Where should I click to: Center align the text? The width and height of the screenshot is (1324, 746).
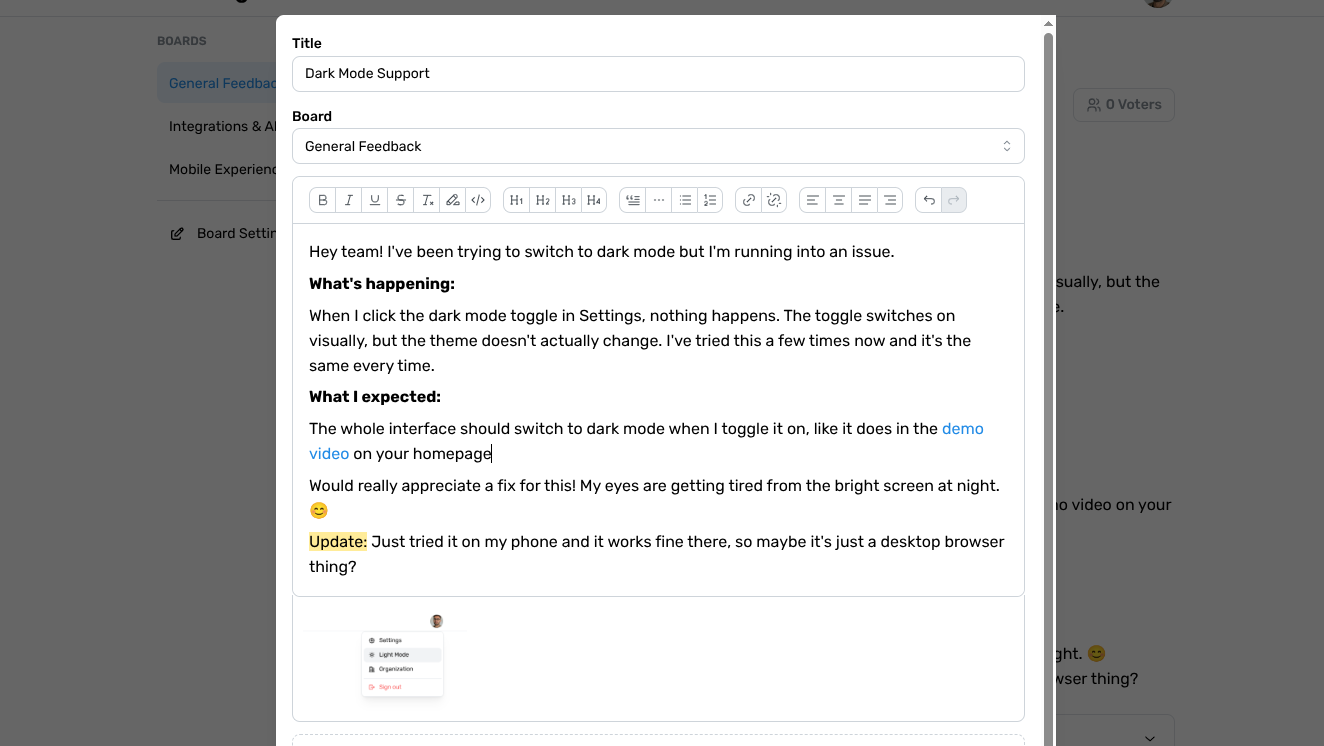coord(839,200)
